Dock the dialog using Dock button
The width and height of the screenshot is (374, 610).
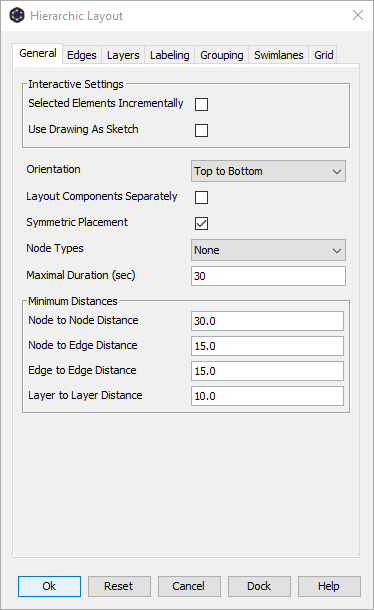point(259,586)
